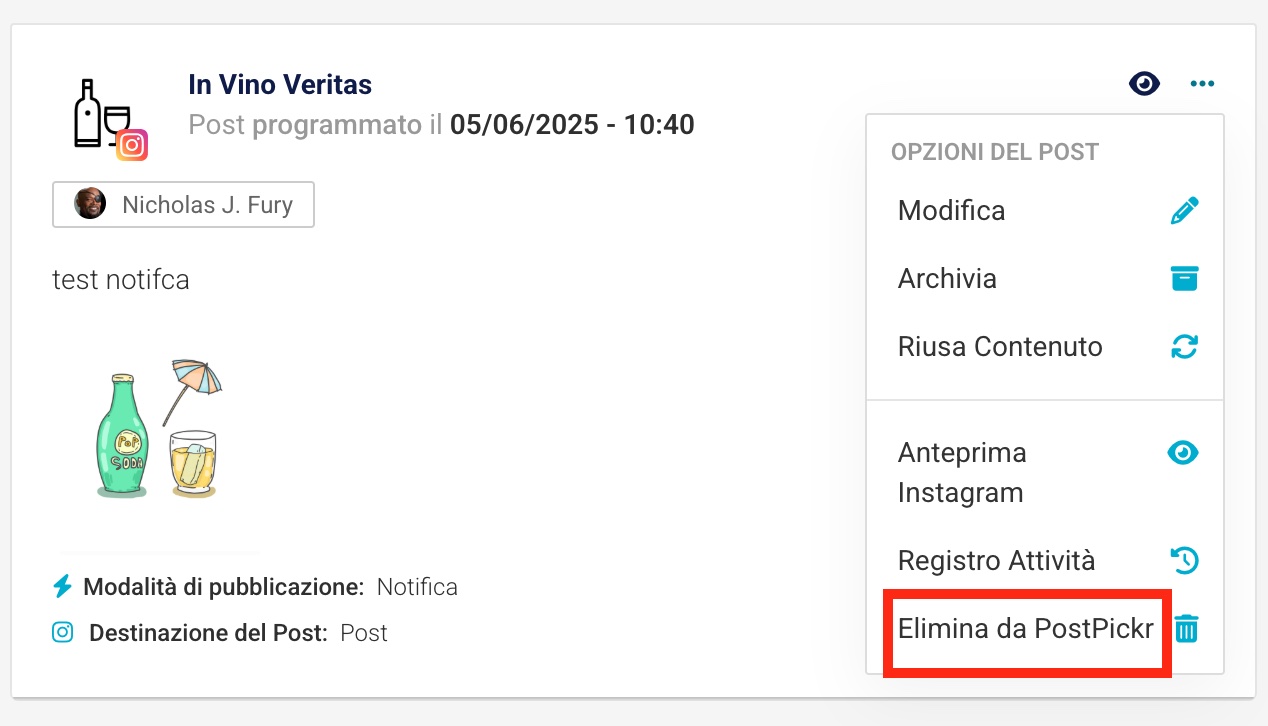Click the trash bin icon

pos(1186,629)
